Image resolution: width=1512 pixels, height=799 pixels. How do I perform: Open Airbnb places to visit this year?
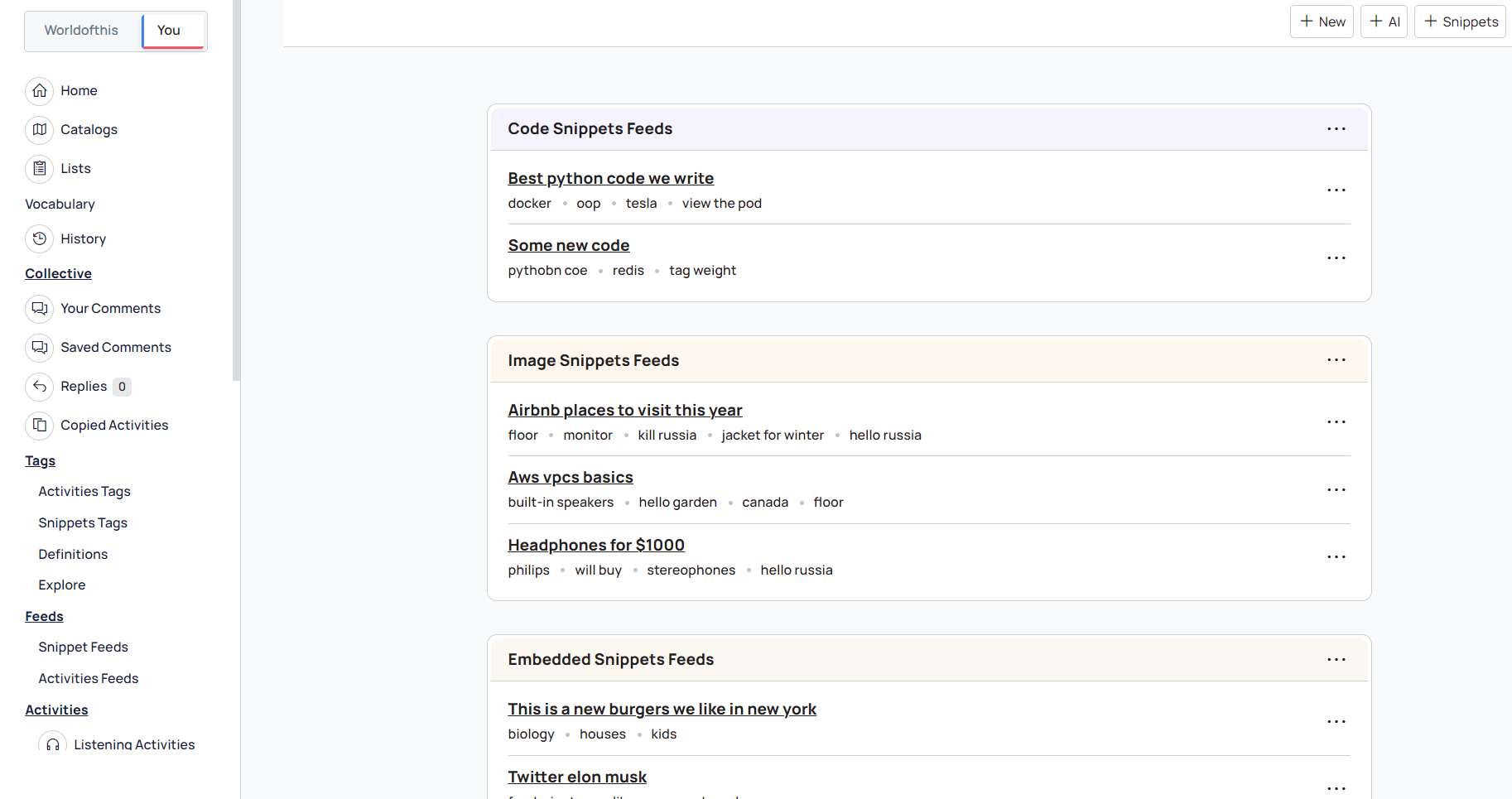pyautogui.click(x=624, y=411)
